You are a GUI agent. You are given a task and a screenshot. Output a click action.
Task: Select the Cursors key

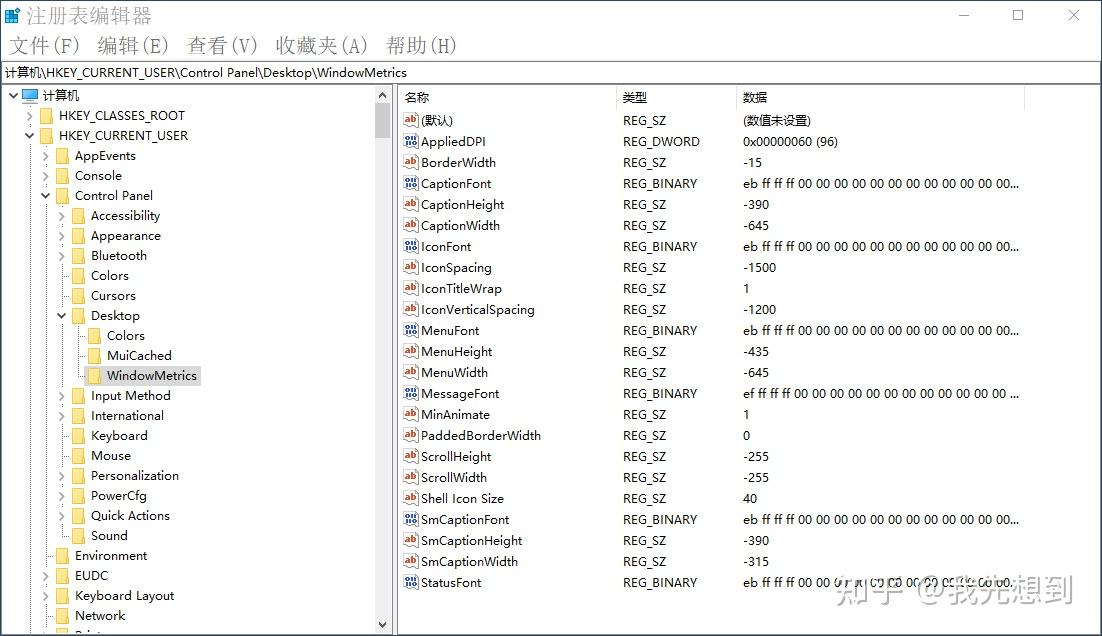(x=113, y=296)
